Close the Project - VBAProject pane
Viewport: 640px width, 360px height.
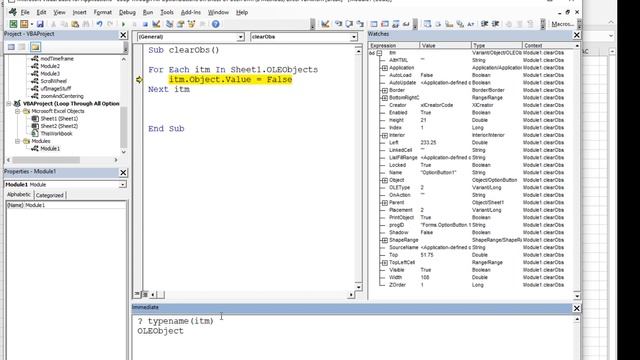point(123,35)
